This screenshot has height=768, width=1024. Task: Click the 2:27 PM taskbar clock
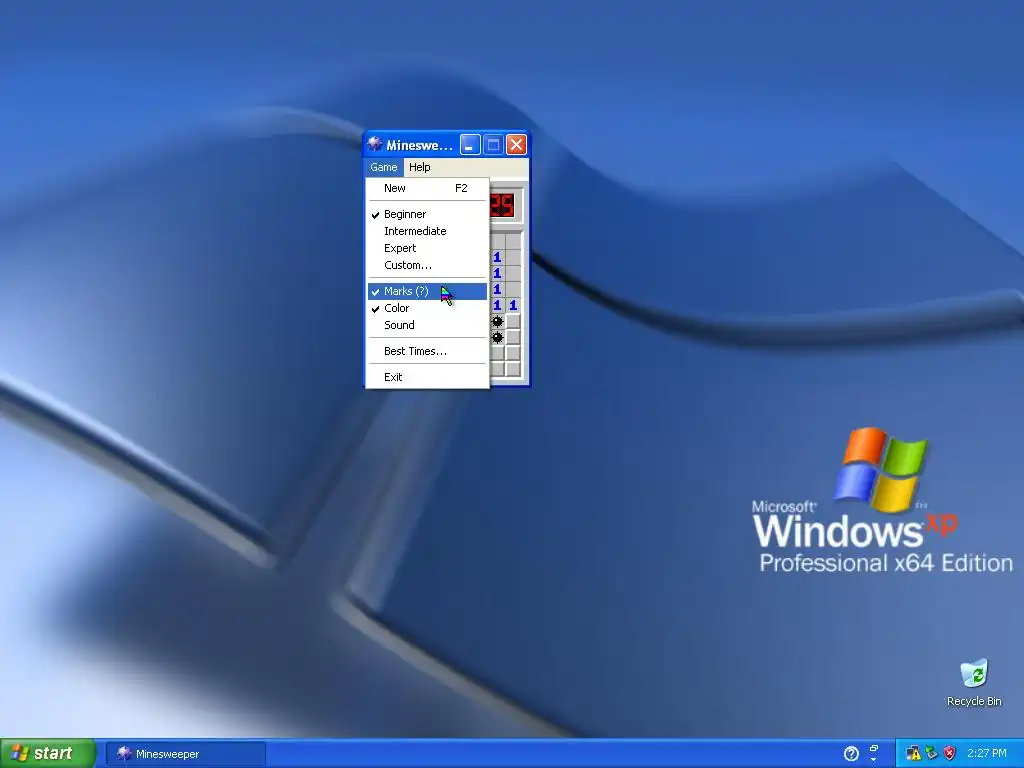[987, 753]
